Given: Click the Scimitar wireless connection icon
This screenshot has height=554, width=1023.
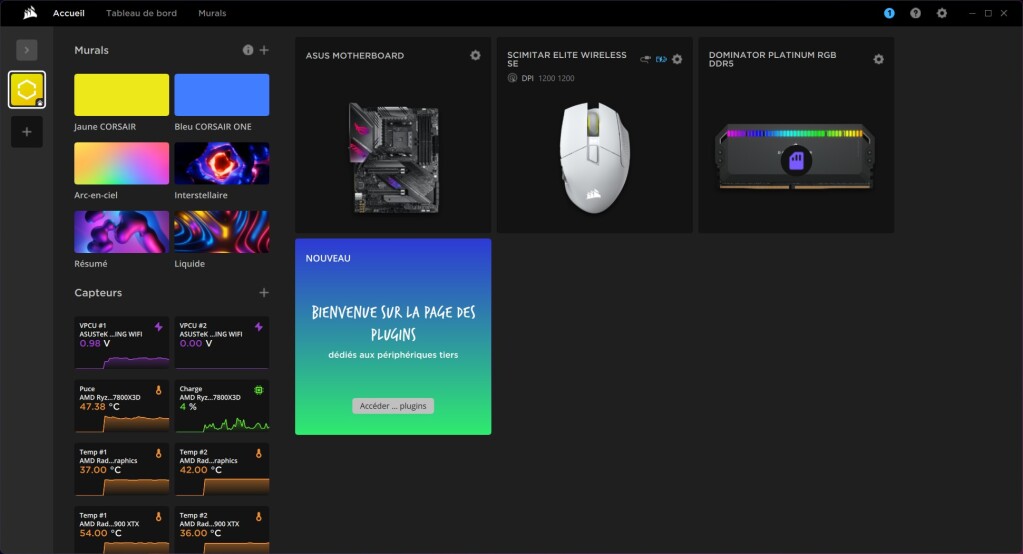Looking at the screenshot, I should pos(645,59).
